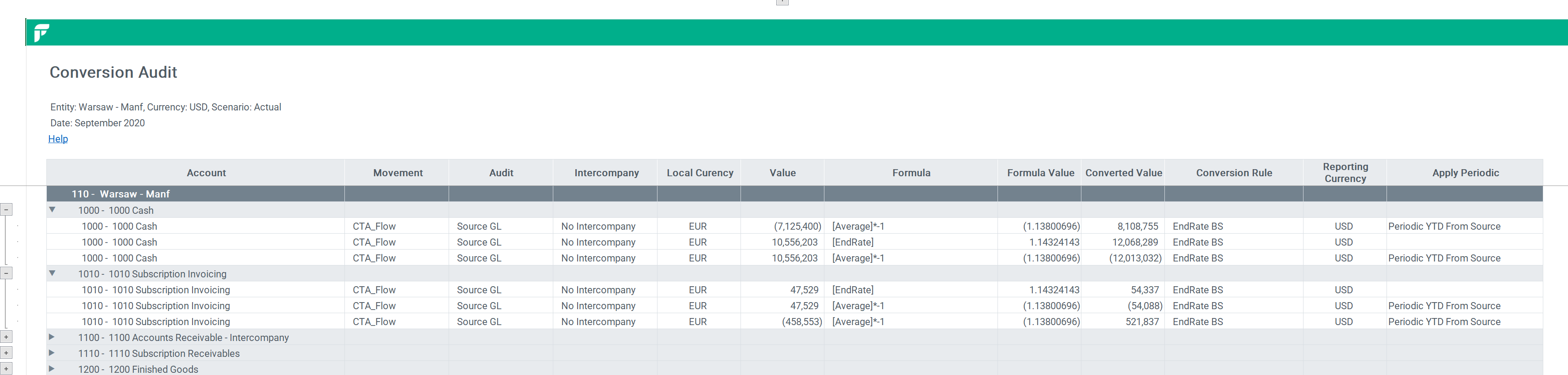This screenshot has height=375, width=1568.
Task: Collapse the 1010 Subscription Invoicing group triangle
Action: tap(53, 273)
